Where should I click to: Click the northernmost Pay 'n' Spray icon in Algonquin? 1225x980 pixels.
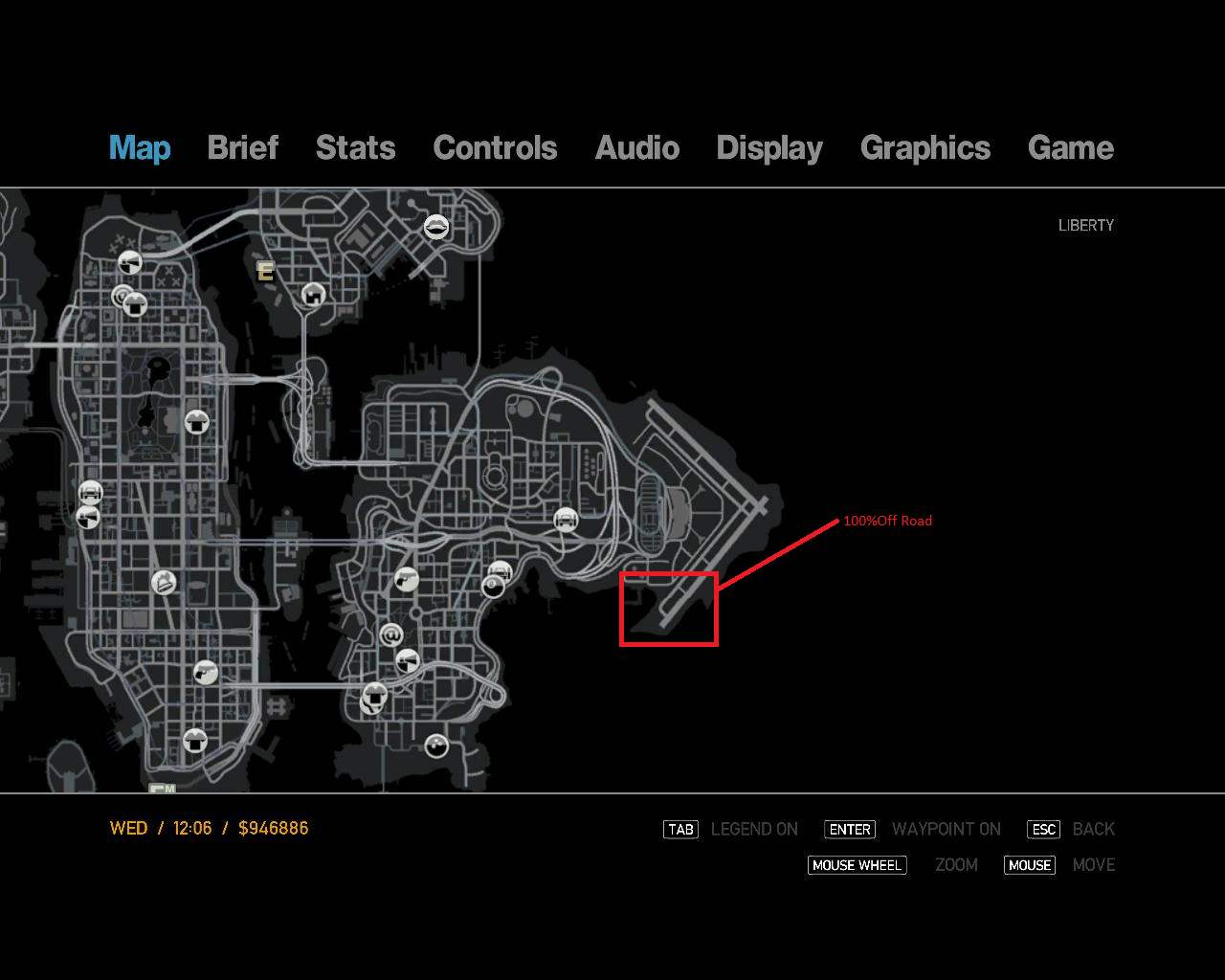pos(130,262)
